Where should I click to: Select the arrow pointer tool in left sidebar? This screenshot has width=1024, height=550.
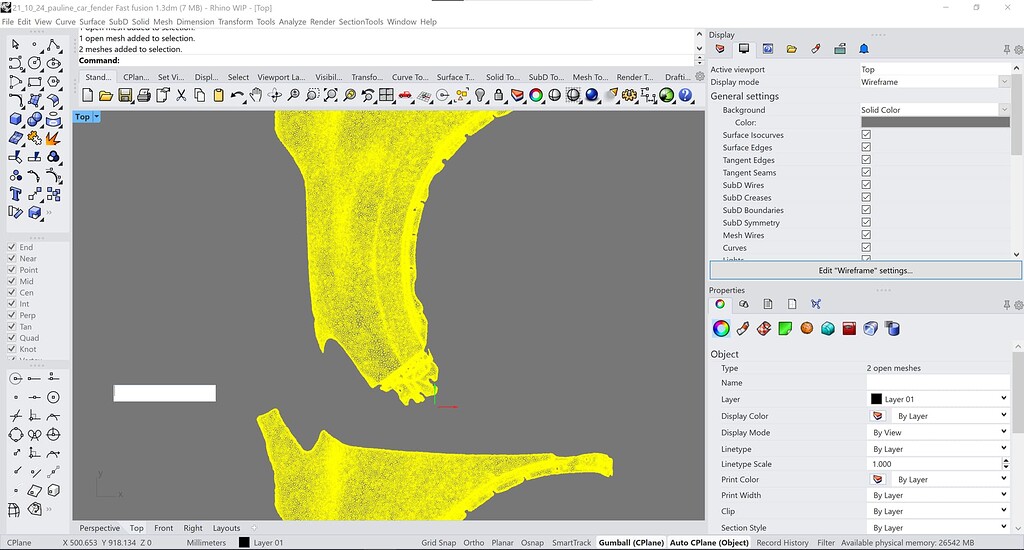click(x=16, y=44)
